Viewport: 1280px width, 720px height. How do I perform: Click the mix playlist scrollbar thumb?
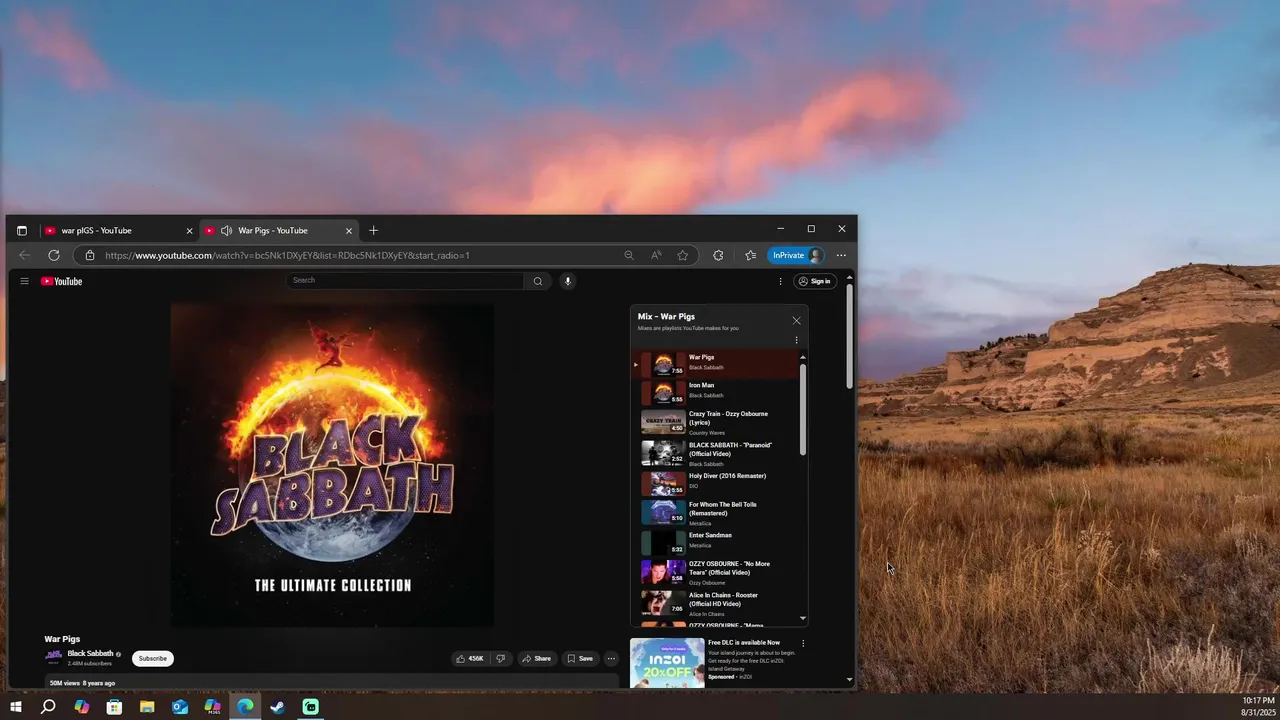[802, 408]
